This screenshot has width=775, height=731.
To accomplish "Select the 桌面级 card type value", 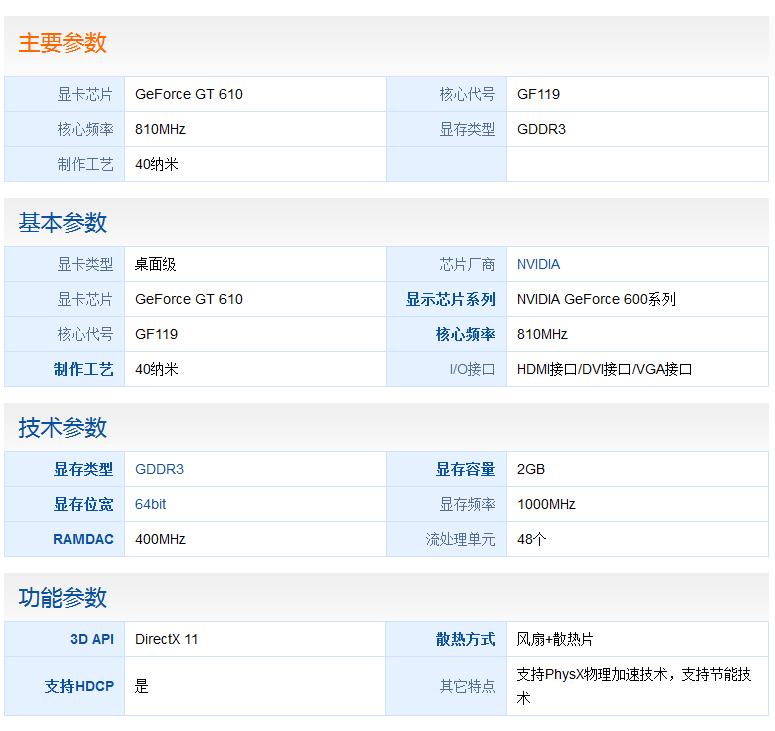I will 156,264.
